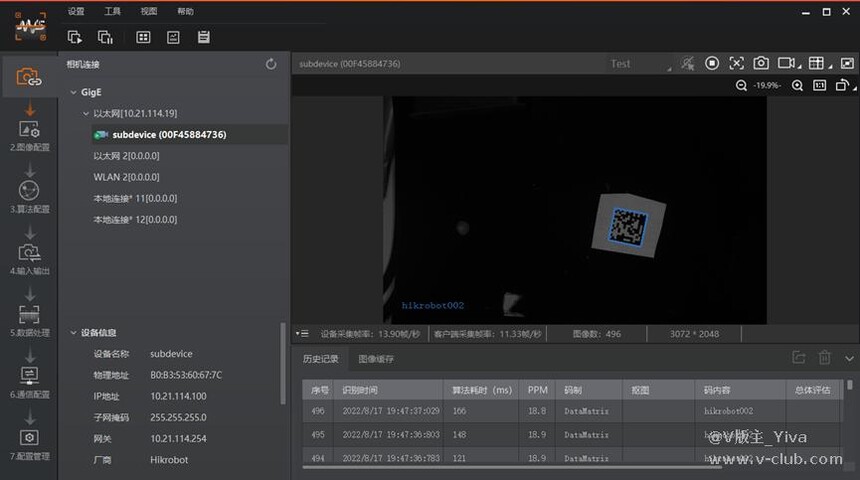Click MAC address B0:B3:53:60:67:7C
Screen dimensions: 860x480
click(186, 375)
